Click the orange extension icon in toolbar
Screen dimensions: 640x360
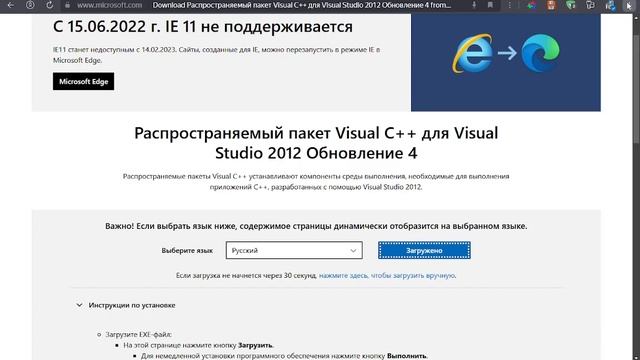click(x=551, y=5)
